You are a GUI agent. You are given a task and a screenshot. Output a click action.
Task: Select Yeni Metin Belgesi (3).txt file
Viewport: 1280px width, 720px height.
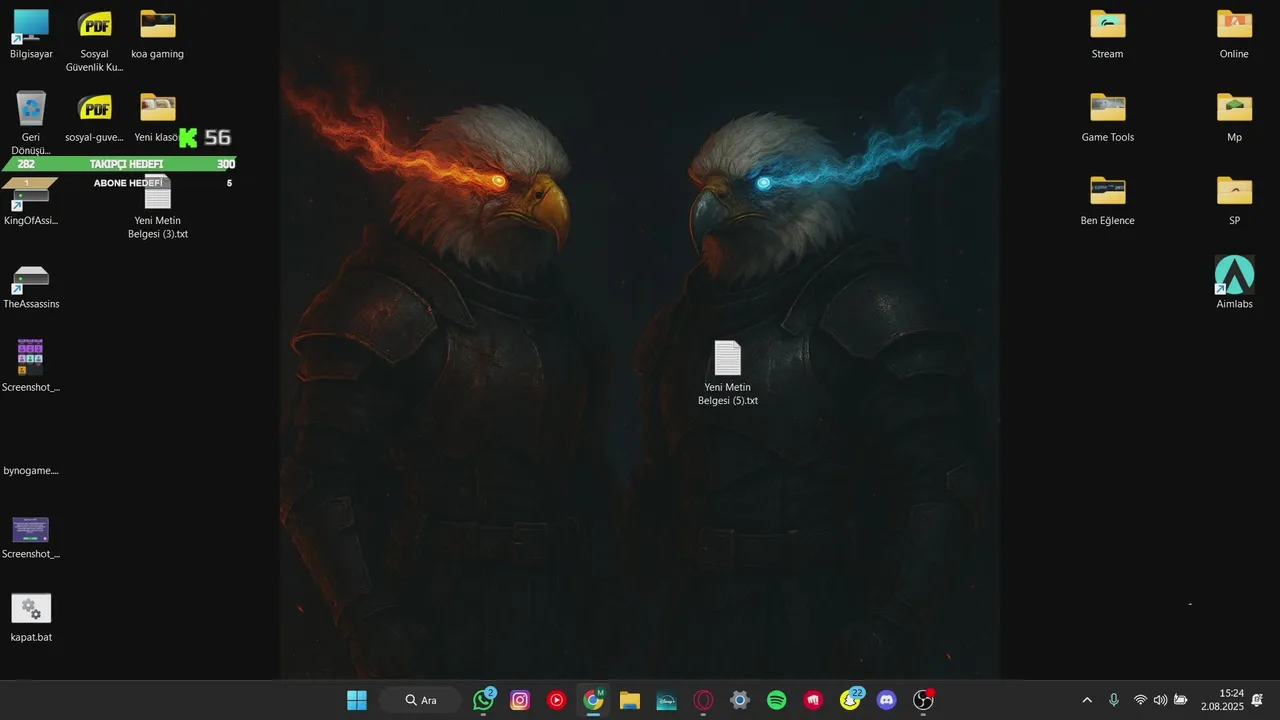(x=158, y=207)
